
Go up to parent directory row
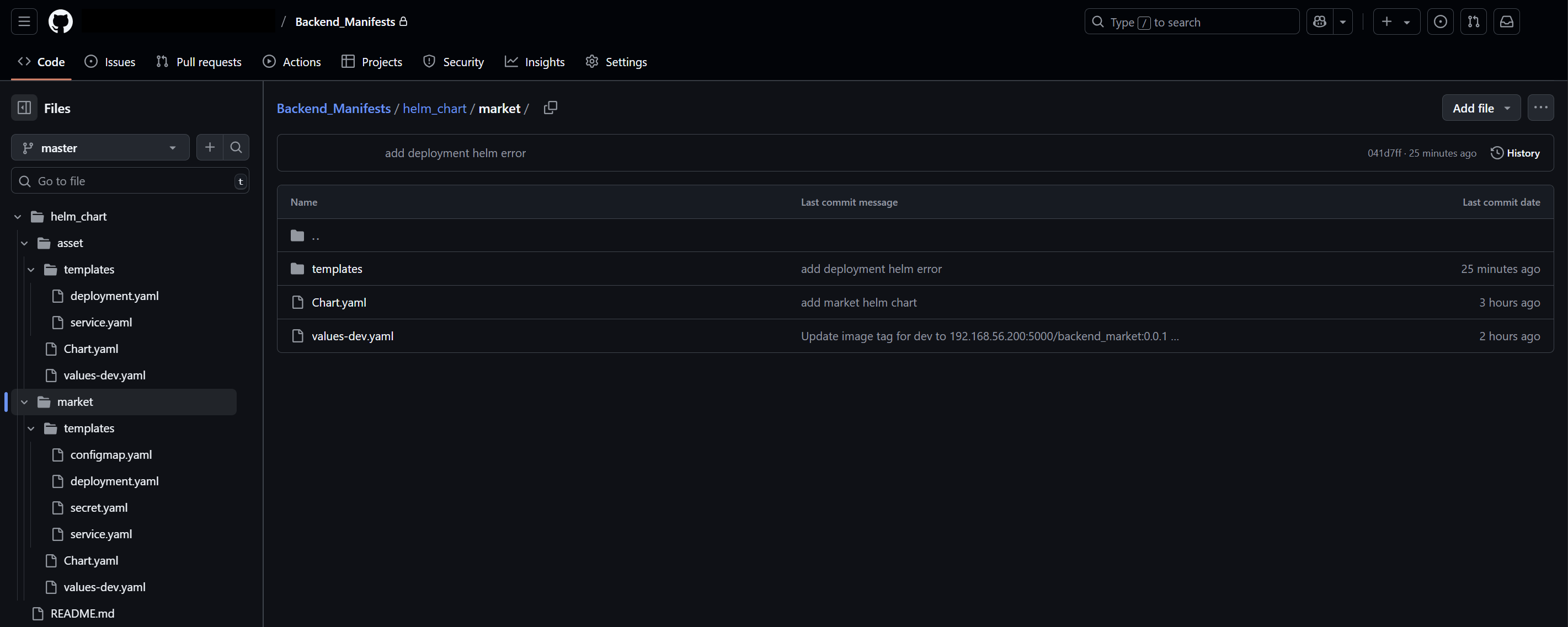(x=915, y=236)
